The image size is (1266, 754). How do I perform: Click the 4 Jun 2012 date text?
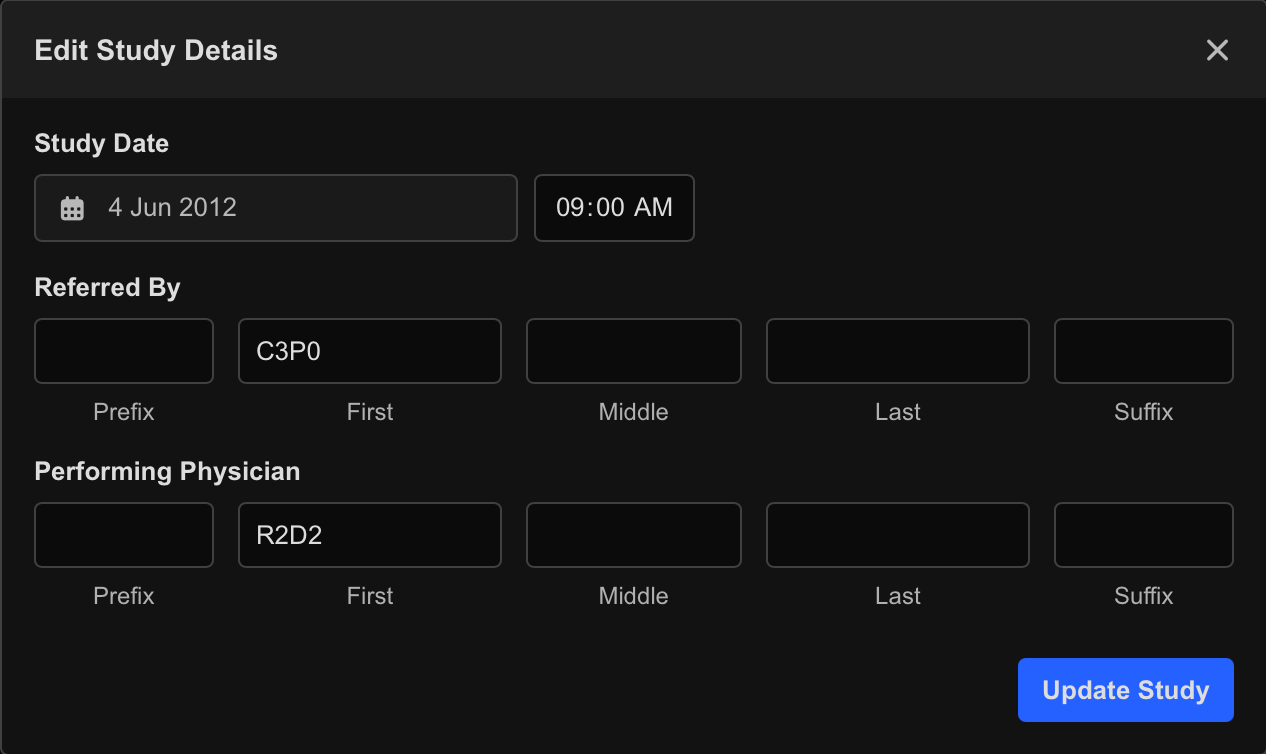[172, 208]
